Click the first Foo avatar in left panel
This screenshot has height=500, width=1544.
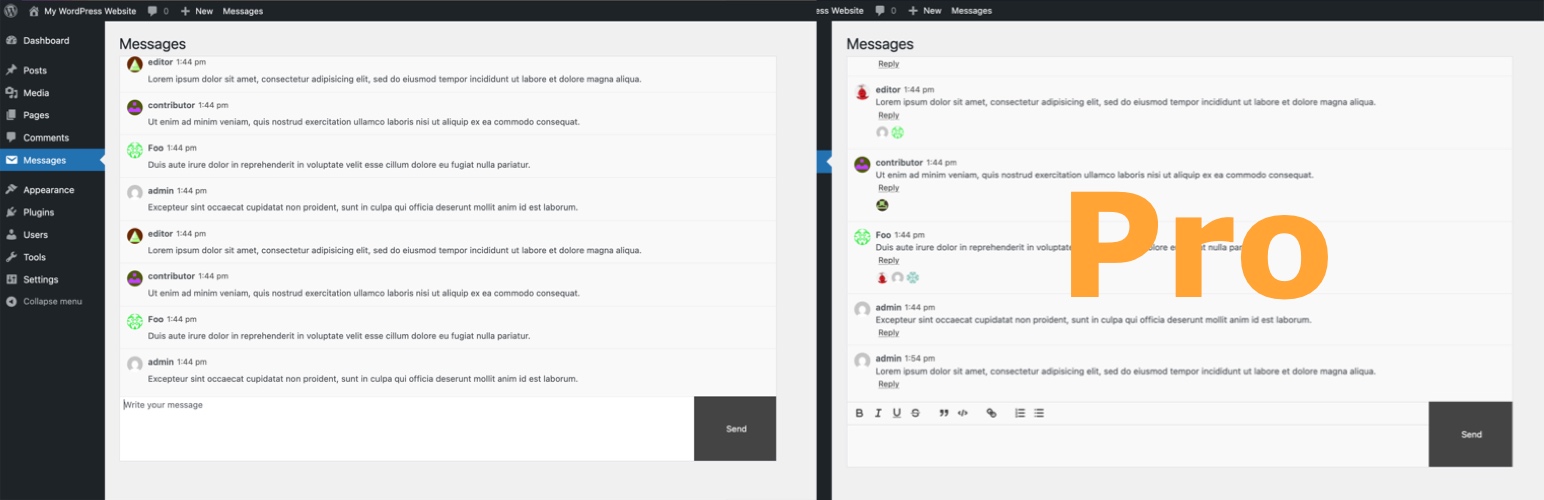pos(135,150)
